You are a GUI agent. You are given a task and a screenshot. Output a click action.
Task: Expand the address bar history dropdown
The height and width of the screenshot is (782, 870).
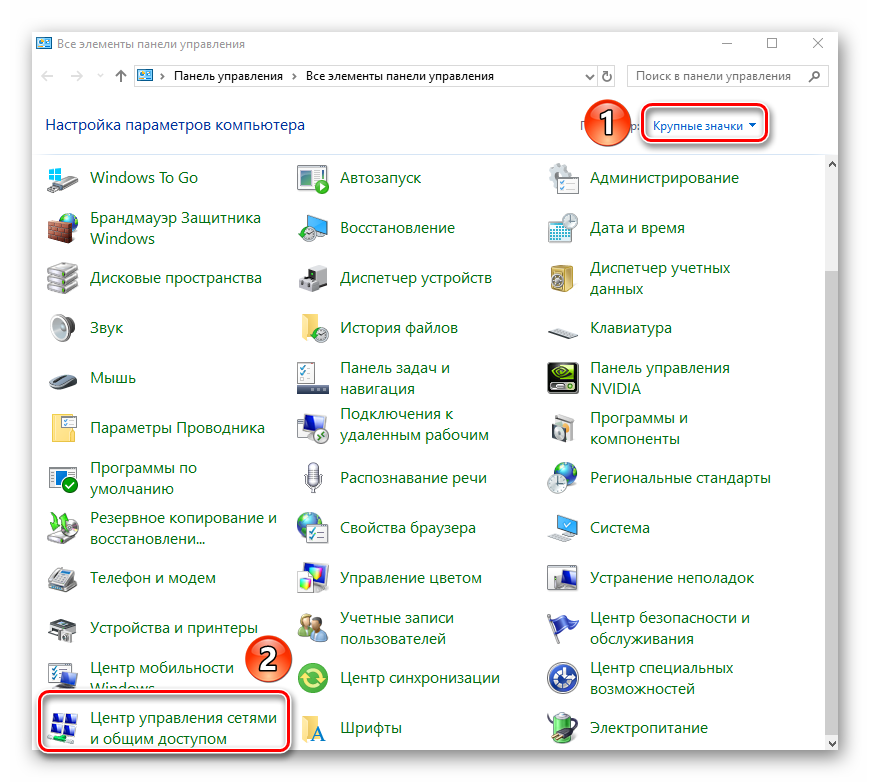tap(589, 77)
